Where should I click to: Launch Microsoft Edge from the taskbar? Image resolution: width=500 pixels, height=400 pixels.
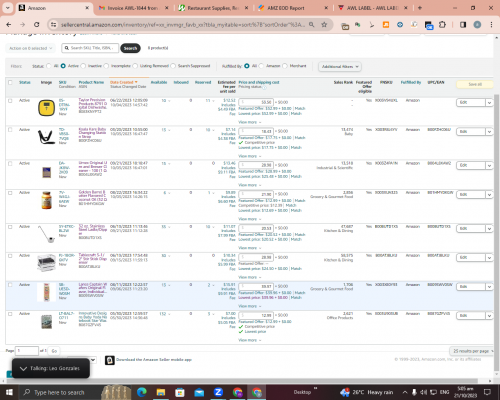pos(142,392)
